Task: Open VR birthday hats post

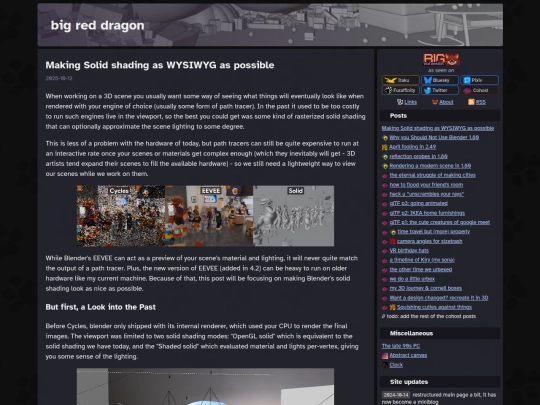Action: pyautogui.click(x=409, y=250)
